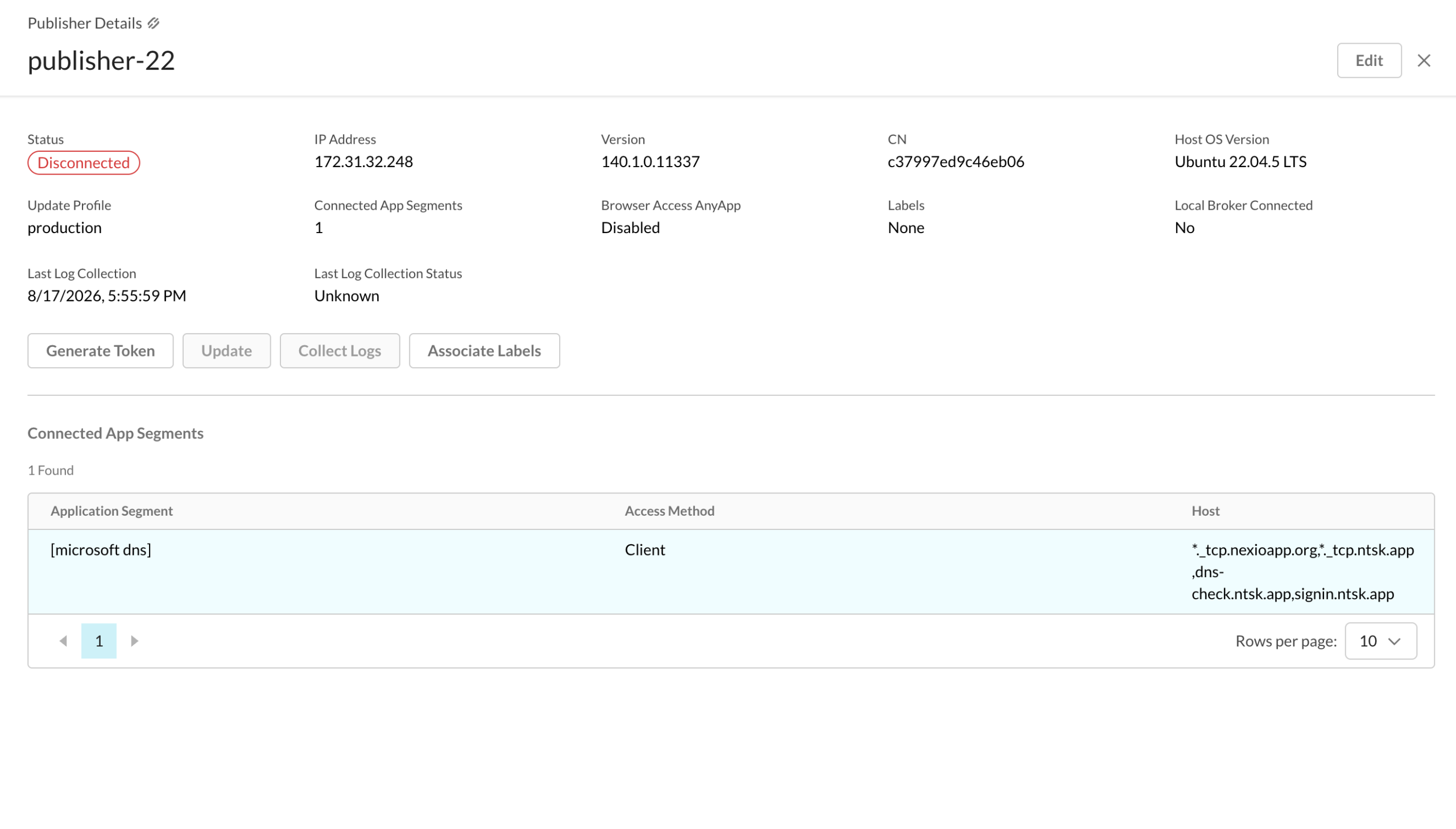Close the publisher details panel
The width and height of the screenshot is (1456, 829).
[x=1424, y=60]
